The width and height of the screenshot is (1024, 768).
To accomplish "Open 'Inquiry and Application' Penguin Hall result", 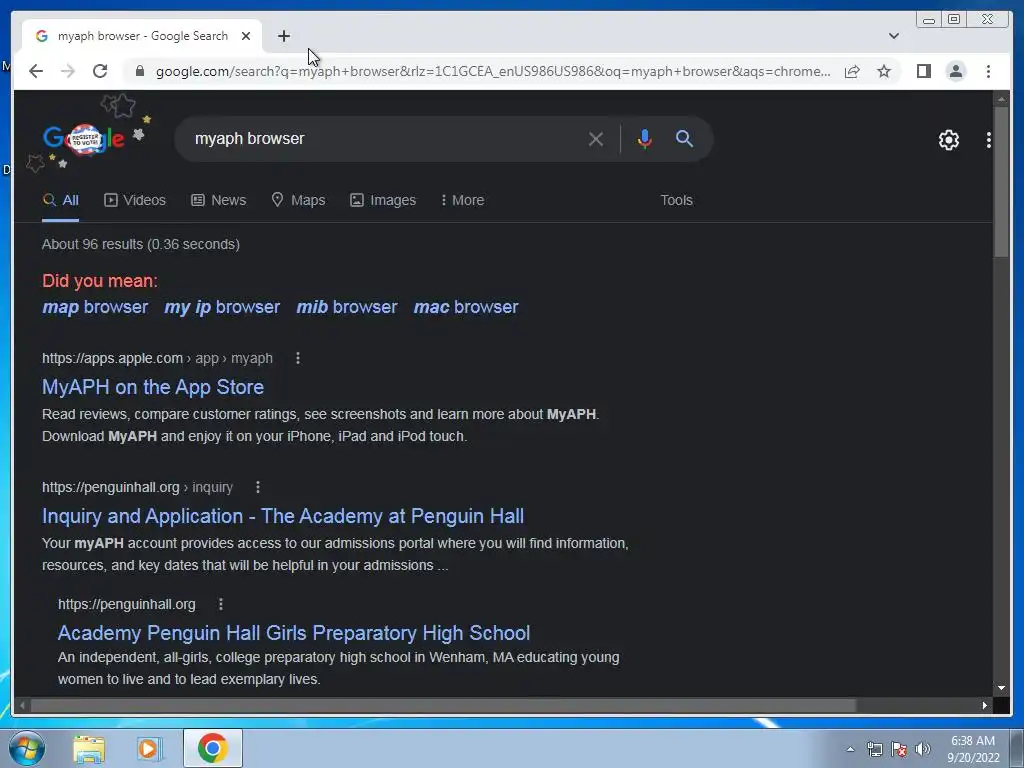I will [x=283, y=517].
